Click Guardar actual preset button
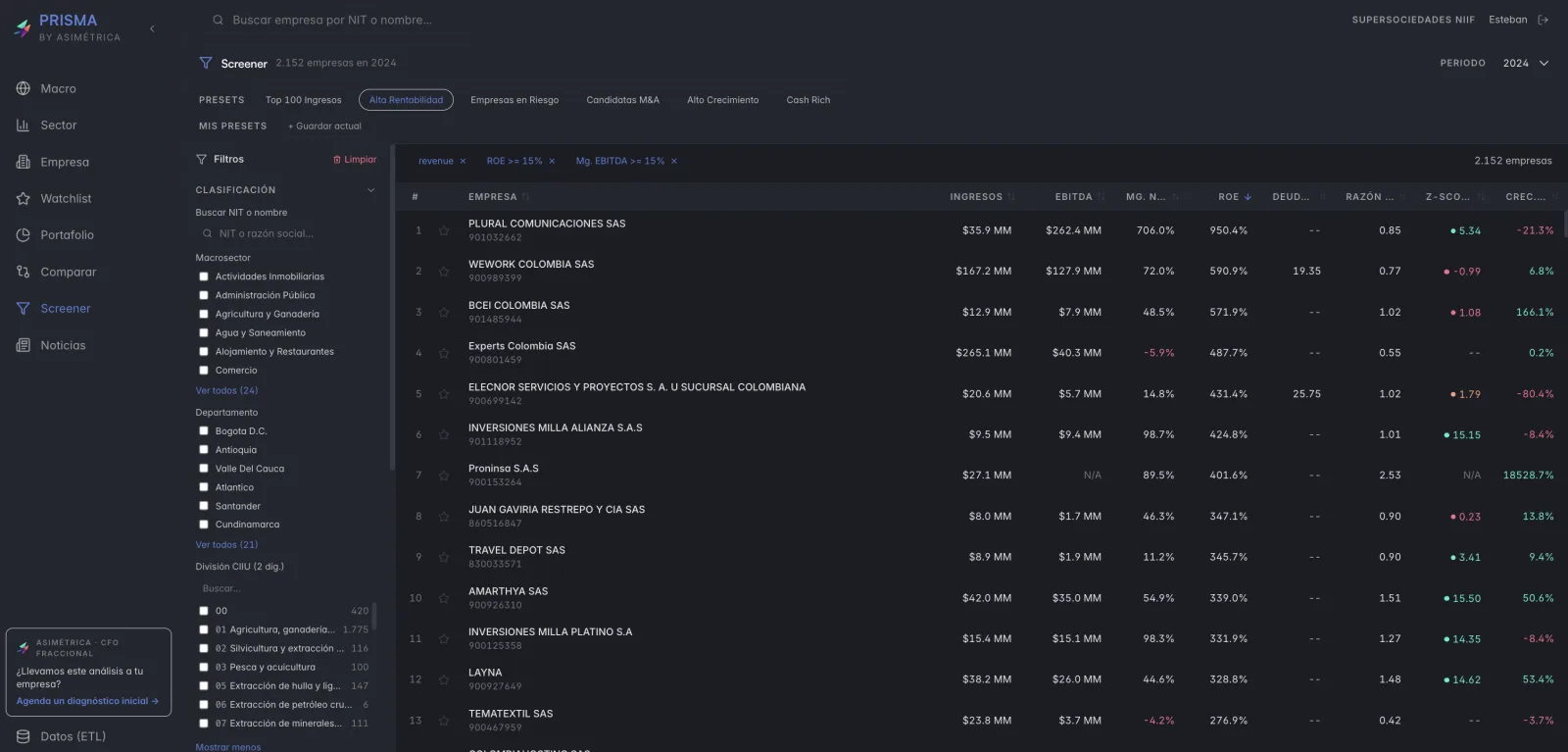The height and width of the screenshot is (752, 1568). [324, 126]
